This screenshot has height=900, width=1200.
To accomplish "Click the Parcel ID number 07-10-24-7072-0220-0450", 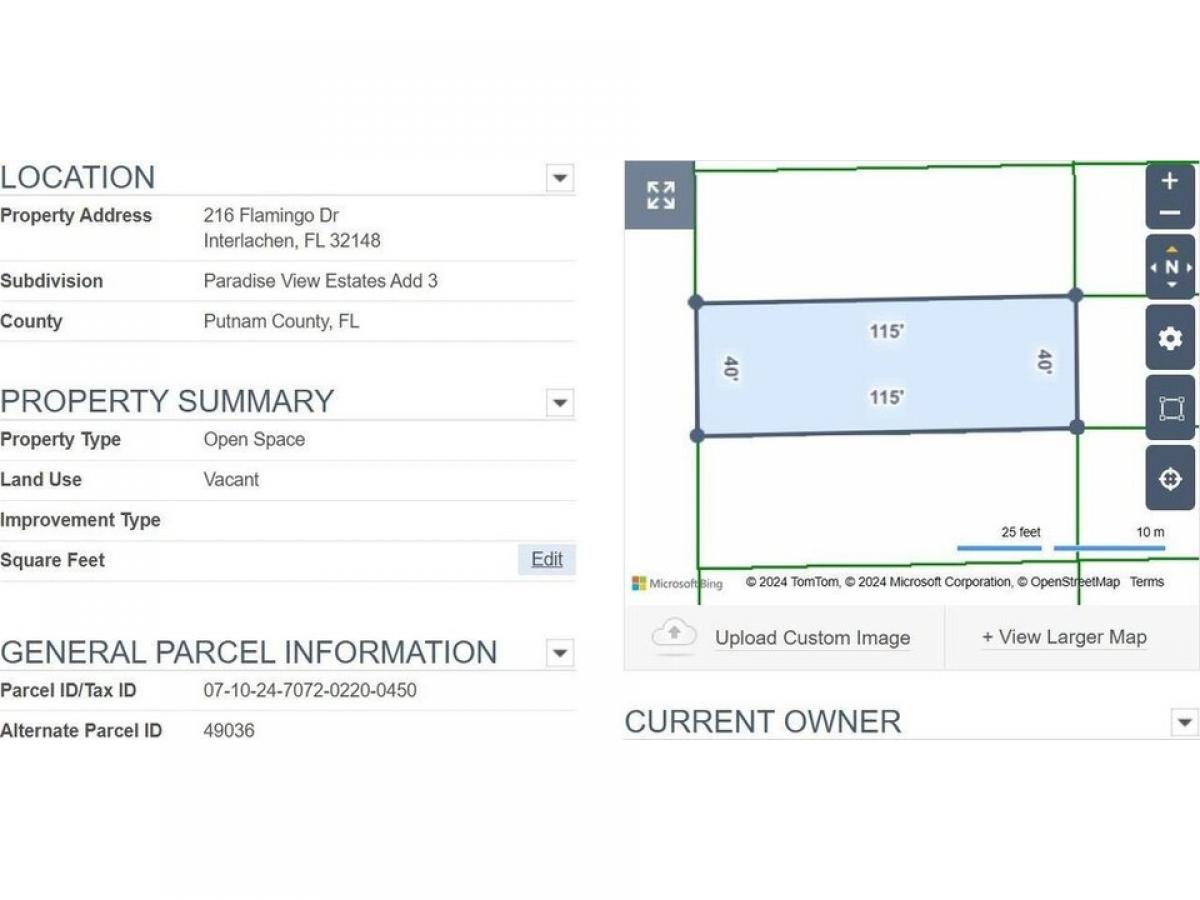I will (x=310, y=691).
